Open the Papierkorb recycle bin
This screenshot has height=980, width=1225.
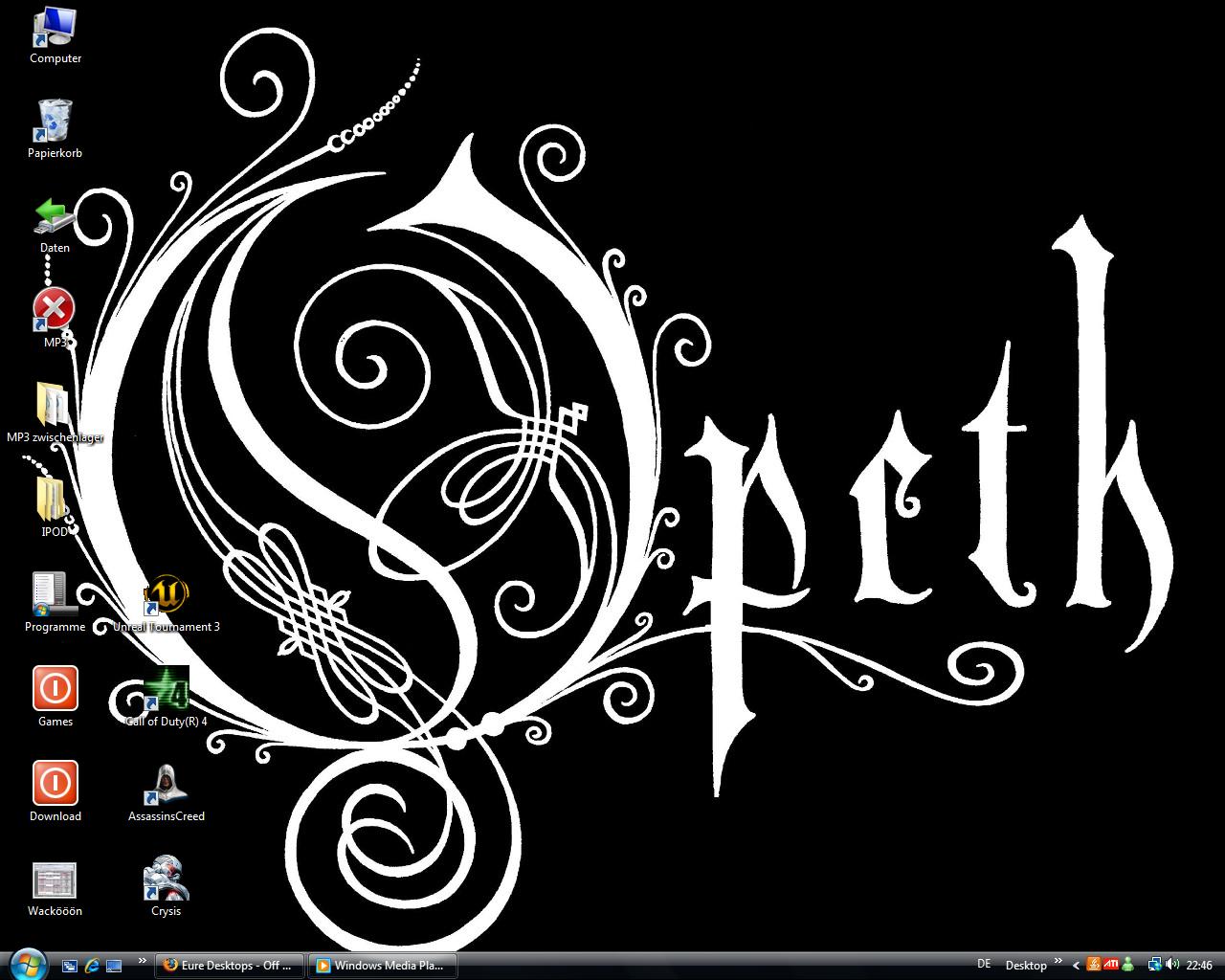pyautogui.click(x=55, y=129)
